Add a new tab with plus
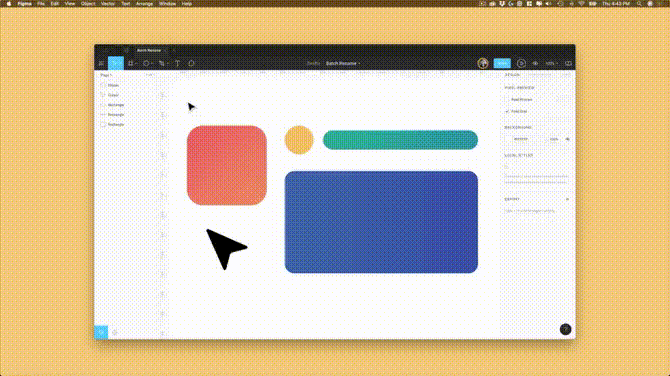Image resolution: width=670 pixels, height=376 pixels. (174, 50)
